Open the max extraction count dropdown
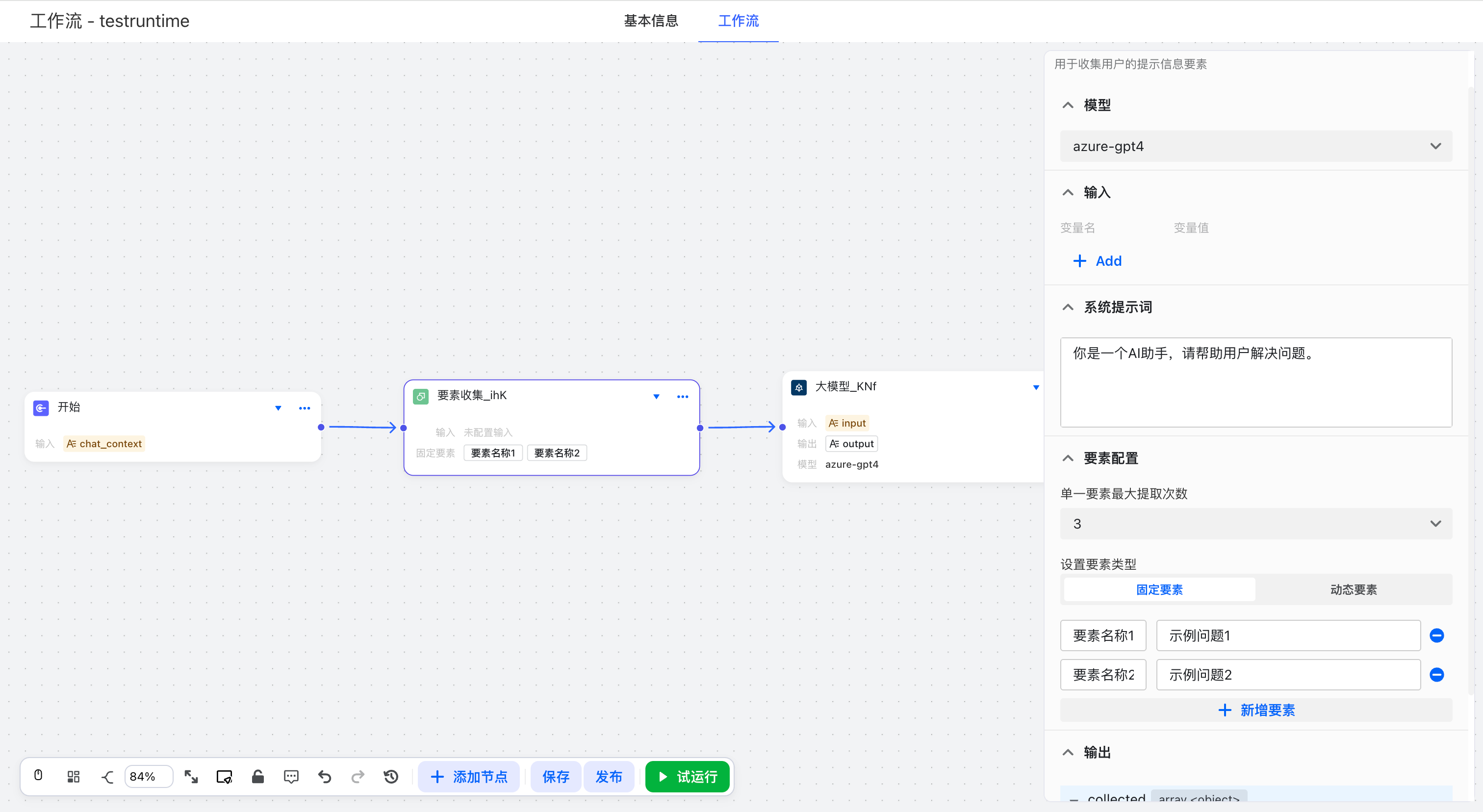Screen dimensions: 1483x812 point(1255,524)
